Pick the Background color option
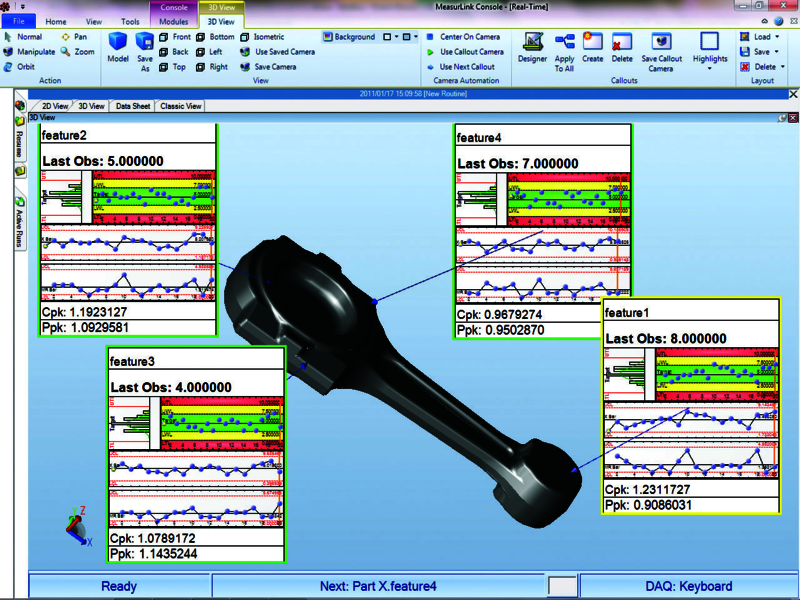This screenshot has width=800, height=600. [349, 37]
